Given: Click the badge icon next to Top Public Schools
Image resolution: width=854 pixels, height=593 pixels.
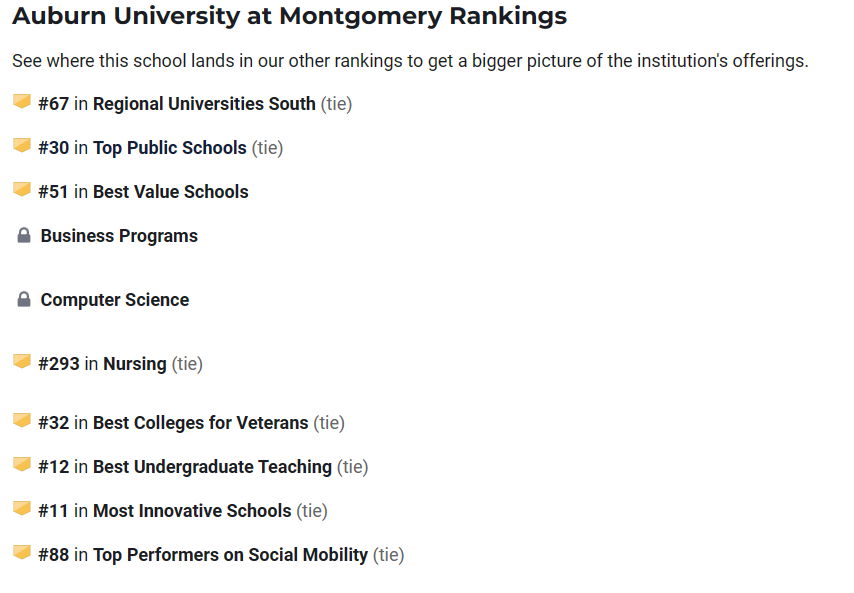Looking at the screenshot, I should (x=22, y=146).
